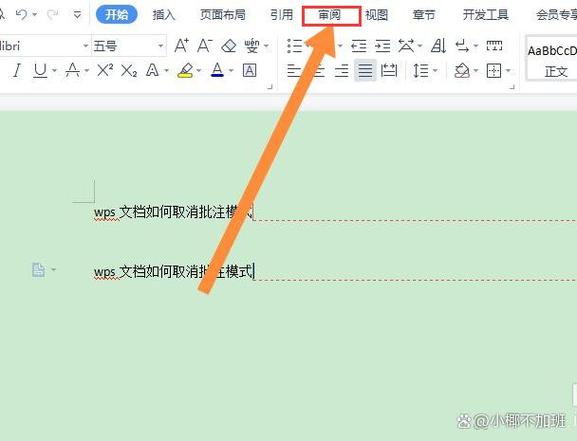Toggle strikethrough formatting
Screen dimensions: 577x441
72,70
